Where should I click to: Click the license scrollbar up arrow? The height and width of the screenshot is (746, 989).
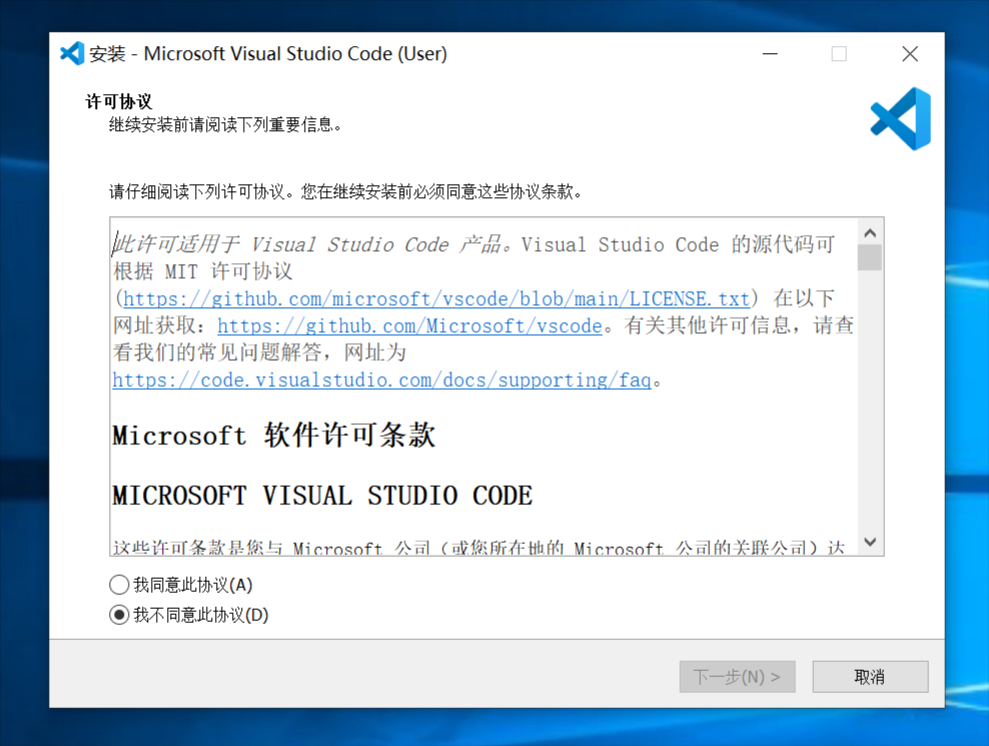[870, 233]
